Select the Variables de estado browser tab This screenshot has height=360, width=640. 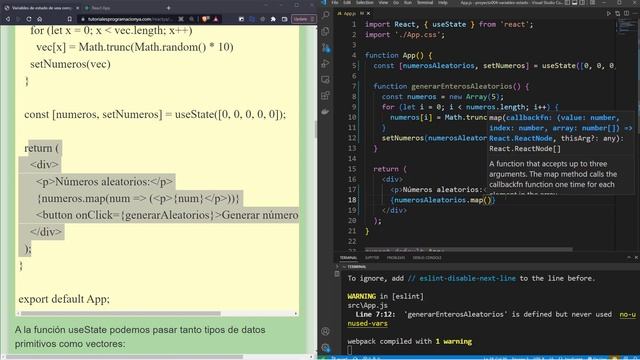[x=41, y=8]
